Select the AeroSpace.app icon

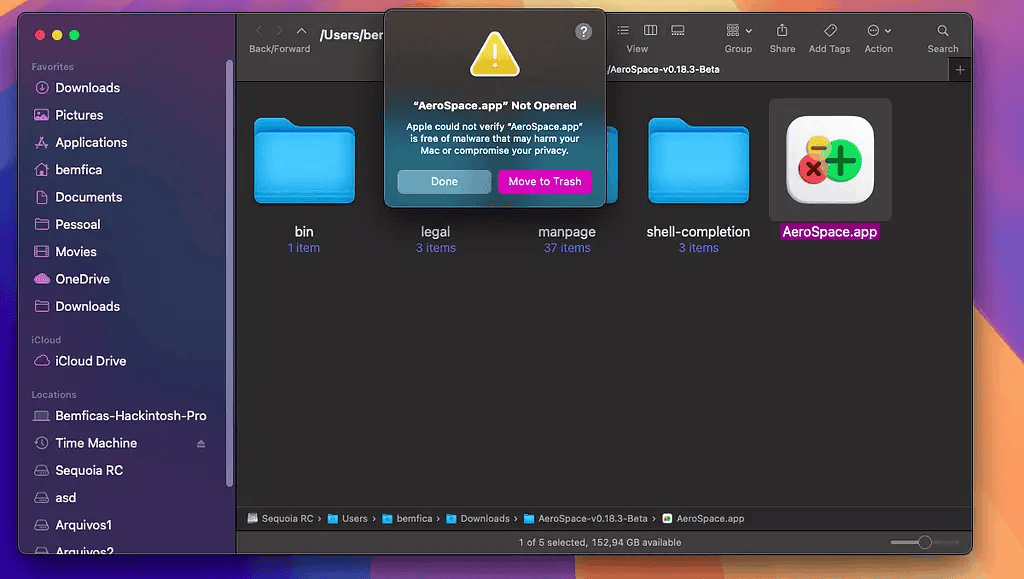830,160
